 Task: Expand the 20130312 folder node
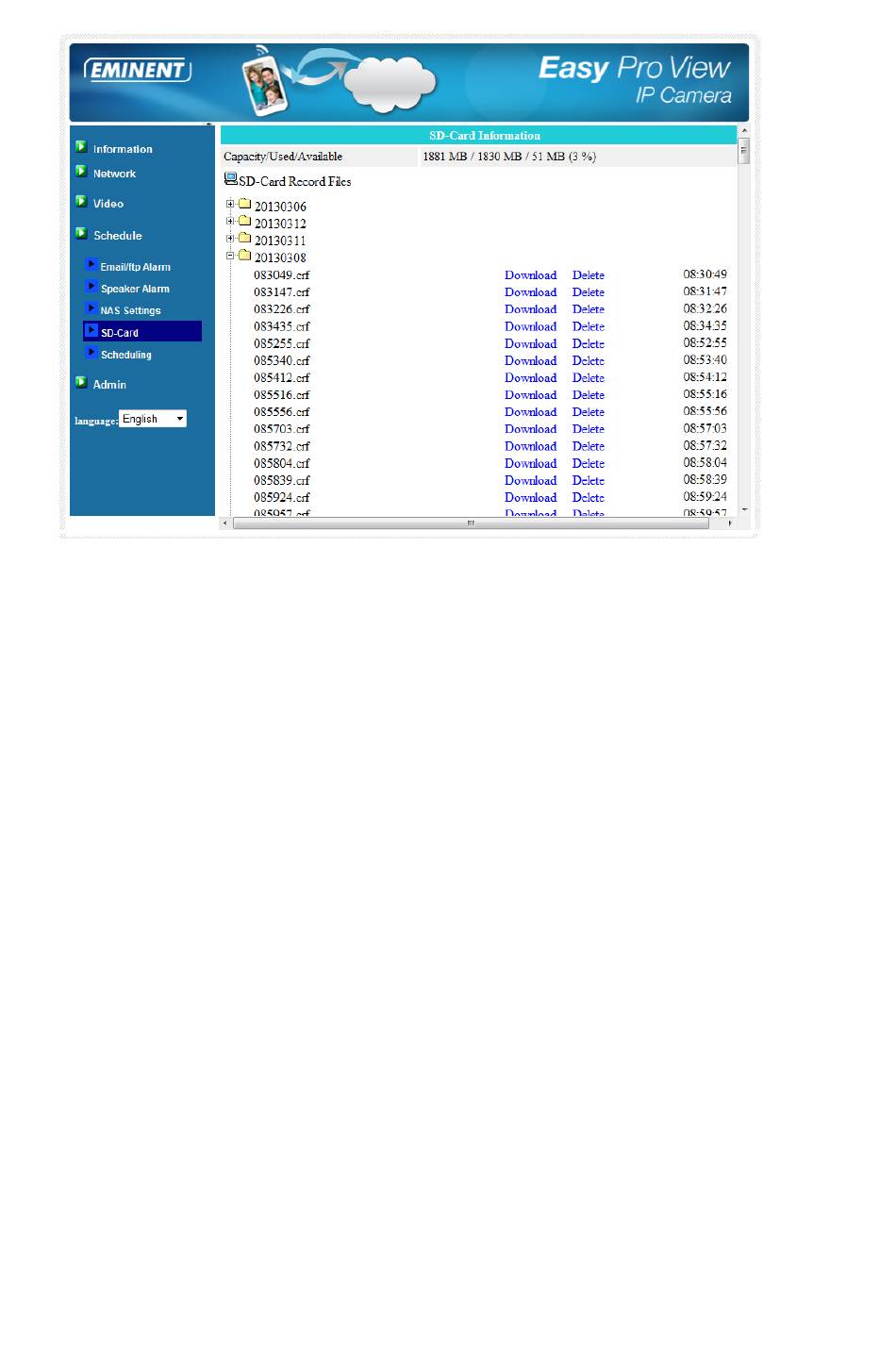coord(230,222)
